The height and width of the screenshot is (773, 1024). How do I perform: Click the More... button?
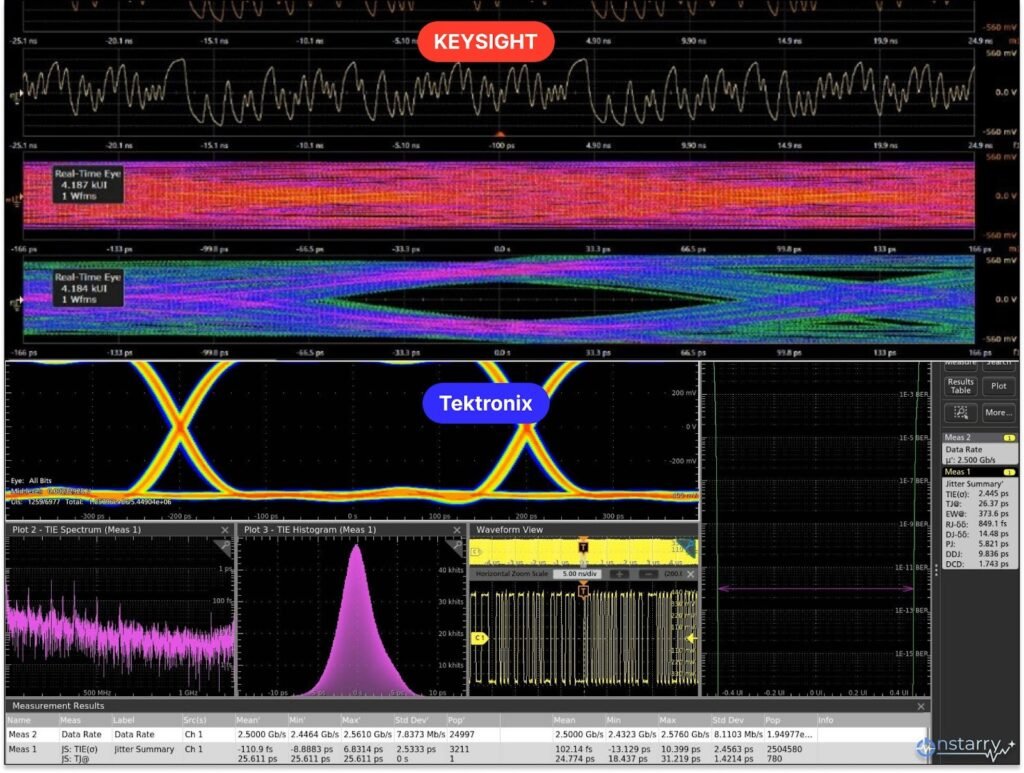pyautogui.click(x=997, y=412)
